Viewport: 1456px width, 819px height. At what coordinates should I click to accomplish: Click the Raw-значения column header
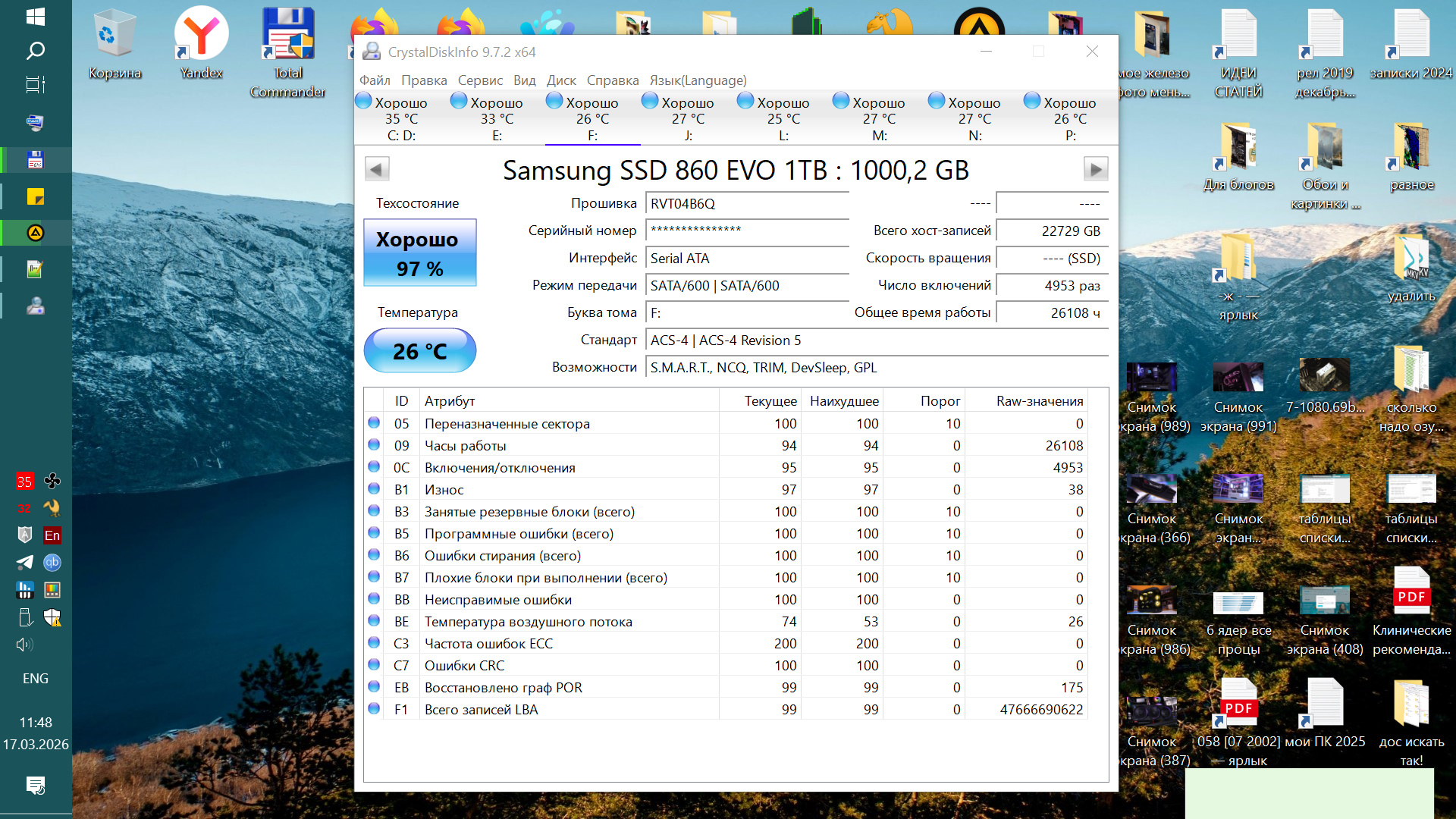[x=1039, y=401]
